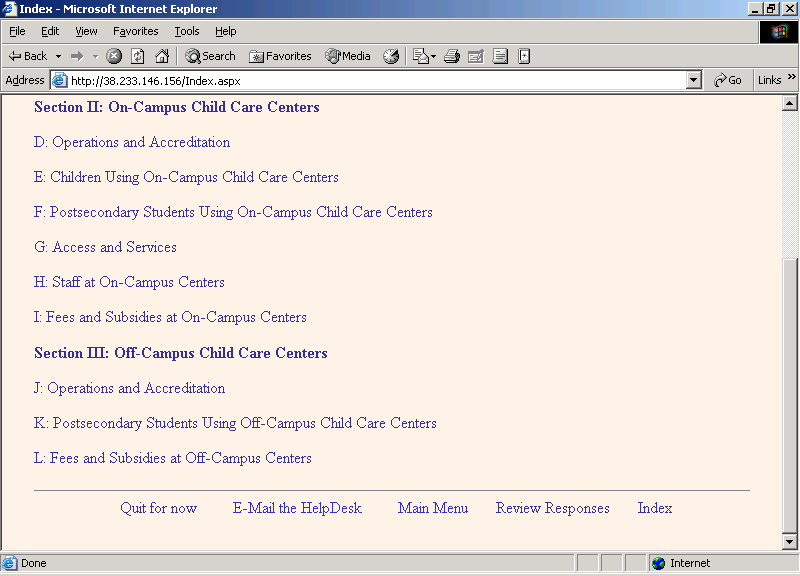Click the scrollbar down arrow

[789, 542]
